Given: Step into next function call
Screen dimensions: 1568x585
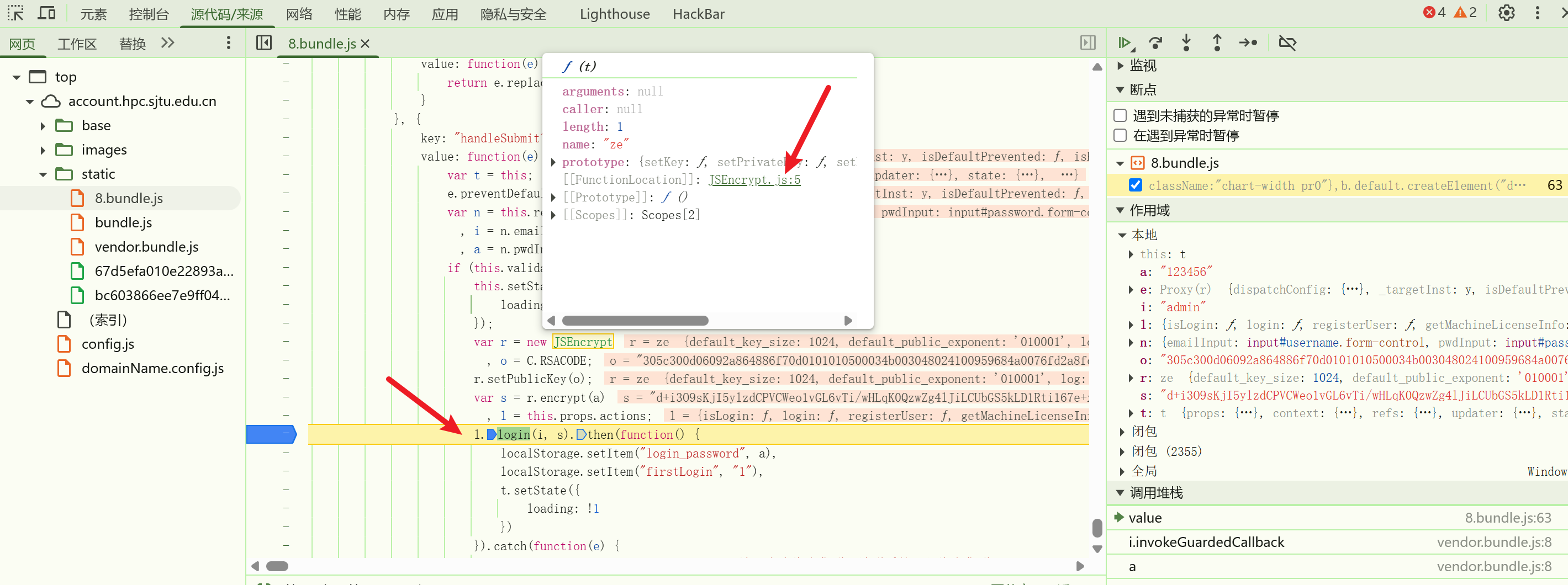Looking at the screenshot, I should pos(1186,43).
